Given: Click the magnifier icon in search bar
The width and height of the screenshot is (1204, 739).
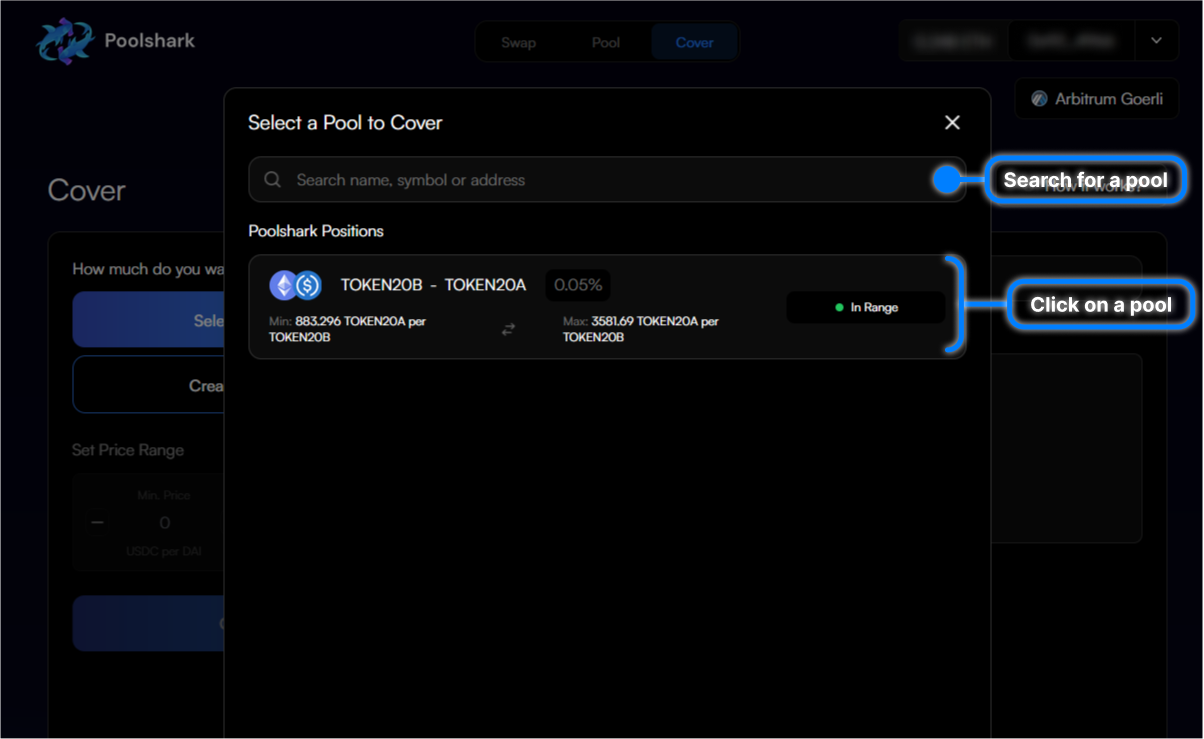Looking at the screenshot, I should pos(272,180).
